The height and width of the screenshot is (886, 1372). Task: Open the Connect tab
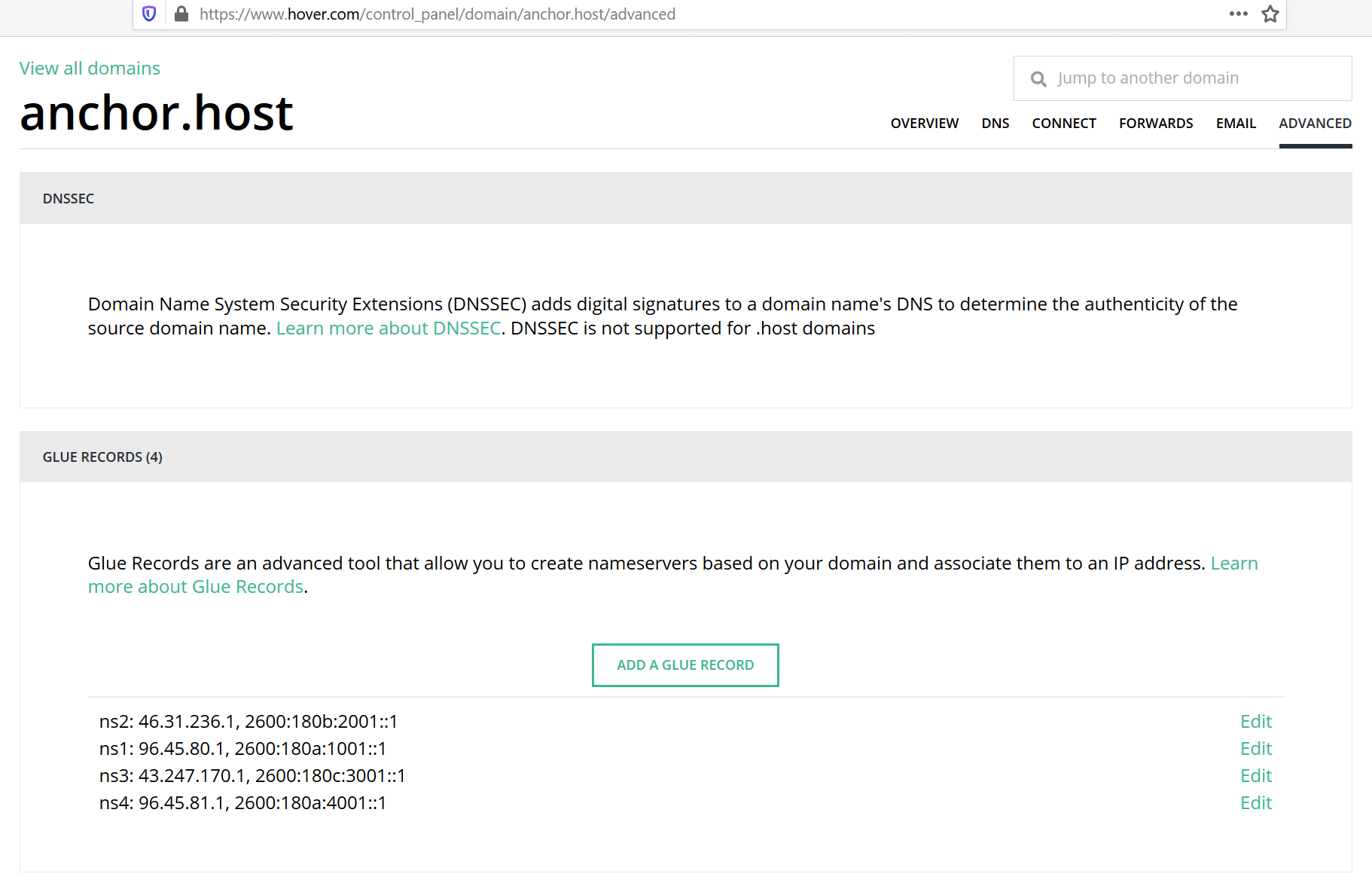(1063, 124)
